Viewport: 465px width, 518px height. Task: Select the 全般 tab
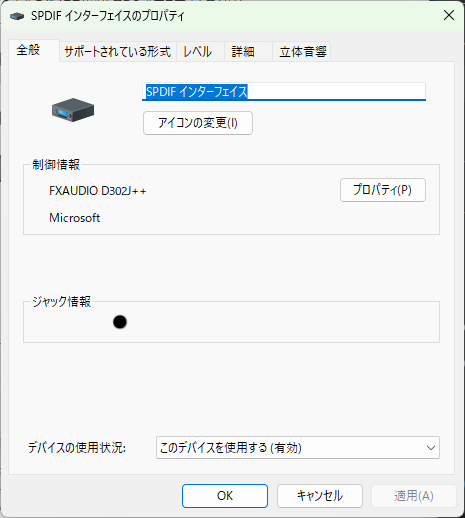click(x=29, y=50)
